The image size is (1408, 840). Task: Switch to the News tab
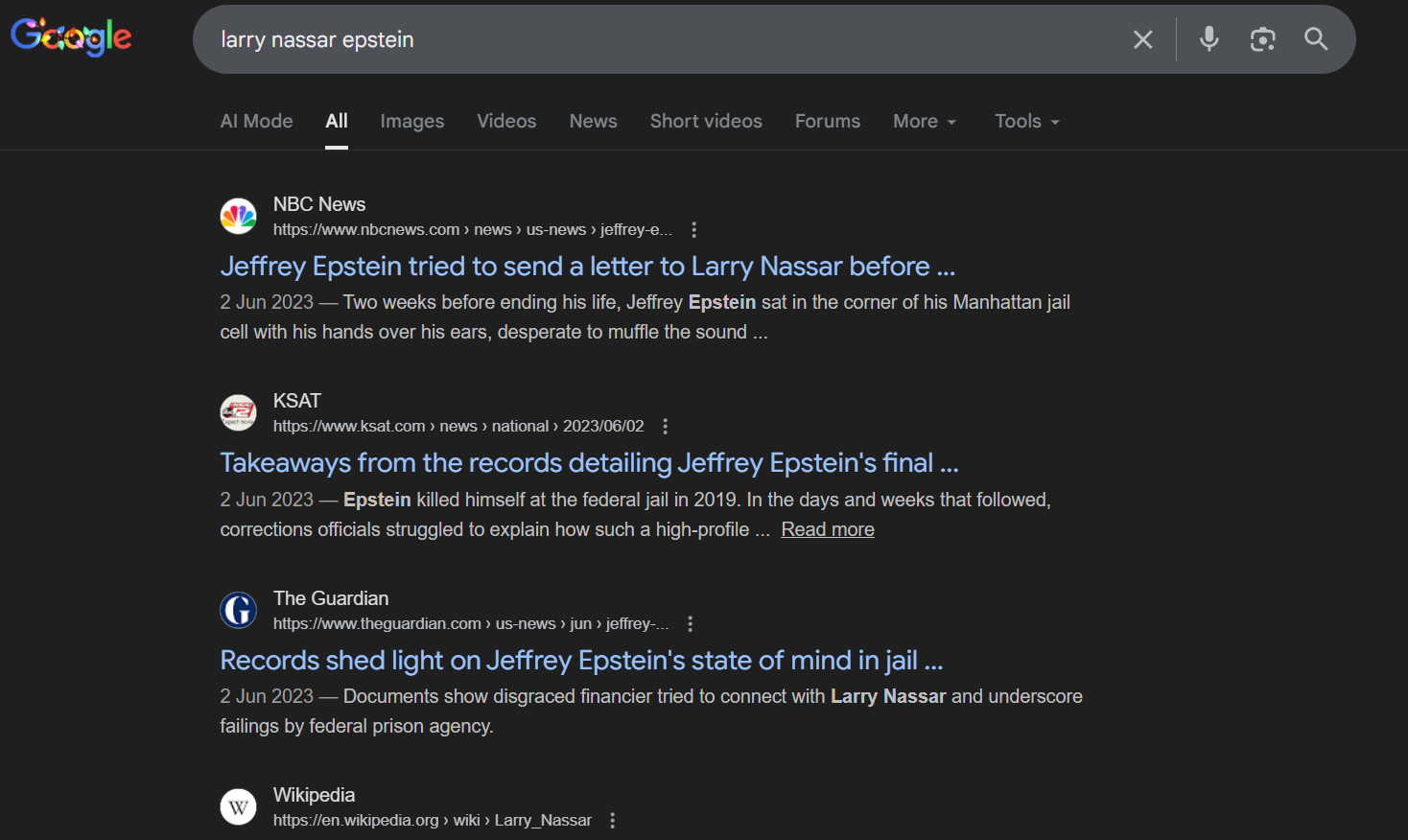[x=594, y=121]
